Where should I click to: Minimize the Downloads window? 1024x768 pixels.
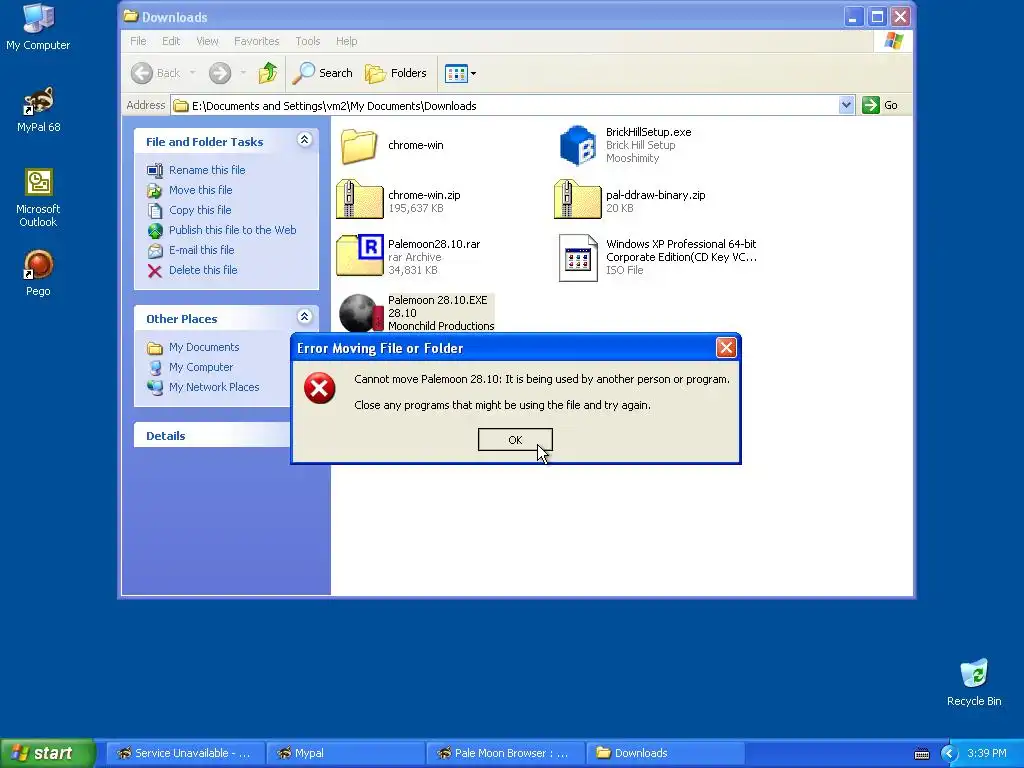coord(852,17)
